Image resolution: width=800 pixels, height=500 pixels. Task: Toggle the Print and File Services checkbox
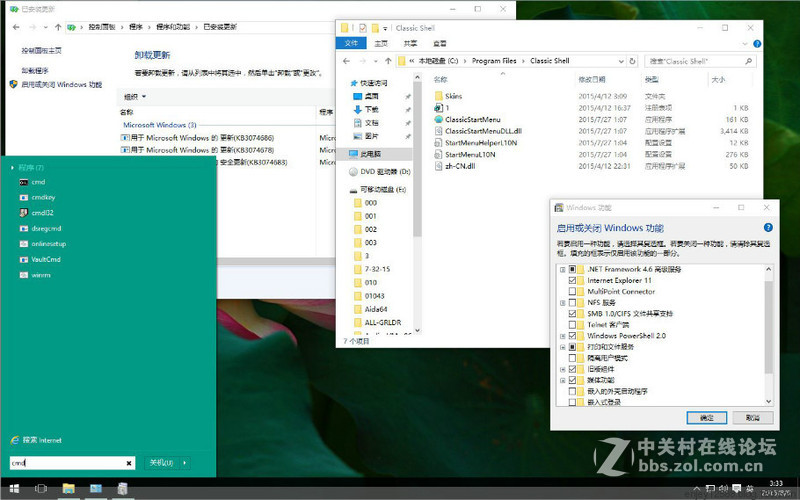[572, 347]
